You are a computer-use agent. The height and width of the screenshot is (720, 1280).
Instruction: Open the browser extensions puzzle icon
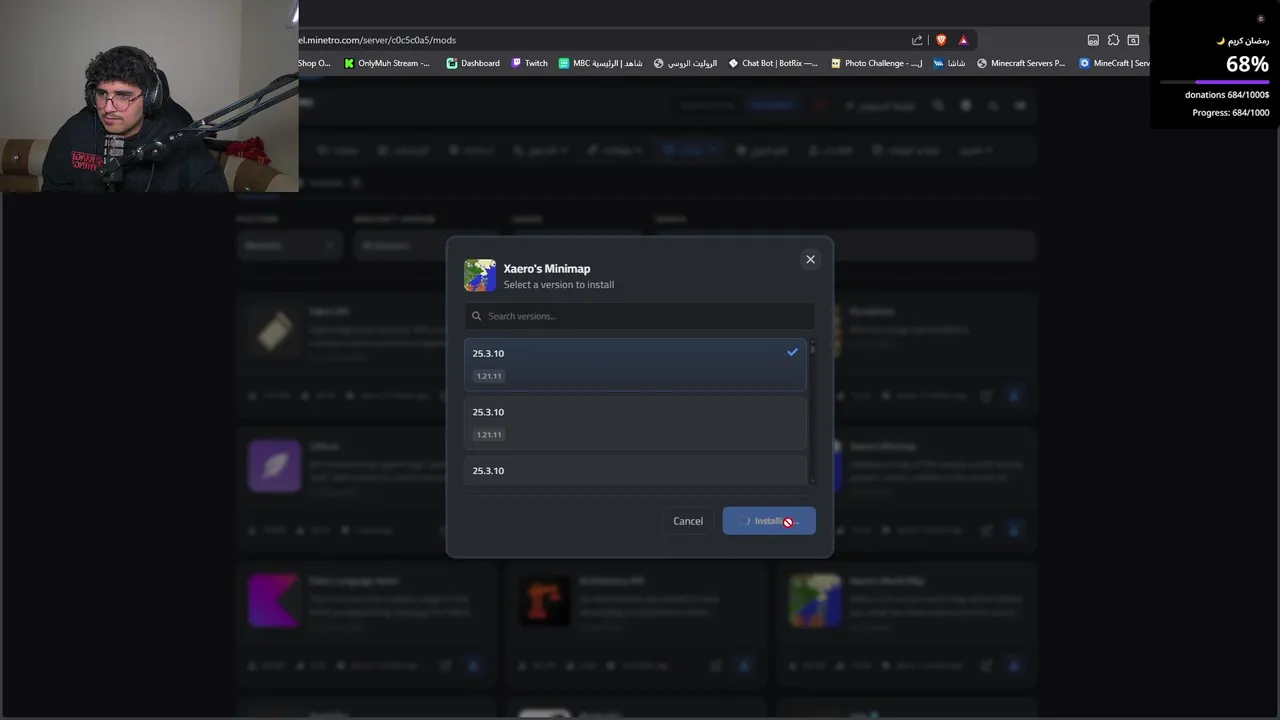click(x=1113, y=40)
